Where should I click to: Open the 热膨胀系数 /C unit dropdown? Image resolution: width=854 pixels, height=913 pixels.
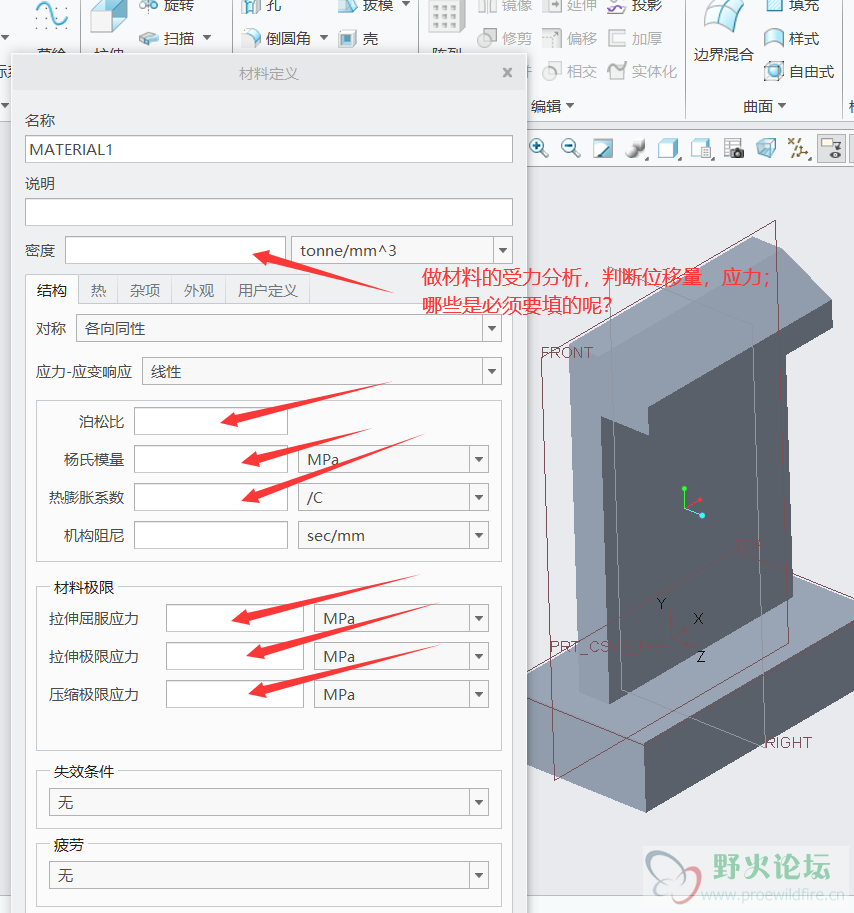[x=479, y=498]
